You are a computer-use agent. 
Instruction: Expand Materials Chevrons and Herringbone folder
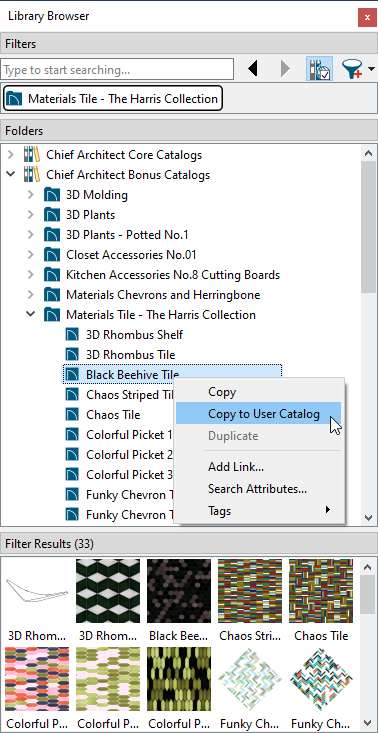(x=31, y=295)
